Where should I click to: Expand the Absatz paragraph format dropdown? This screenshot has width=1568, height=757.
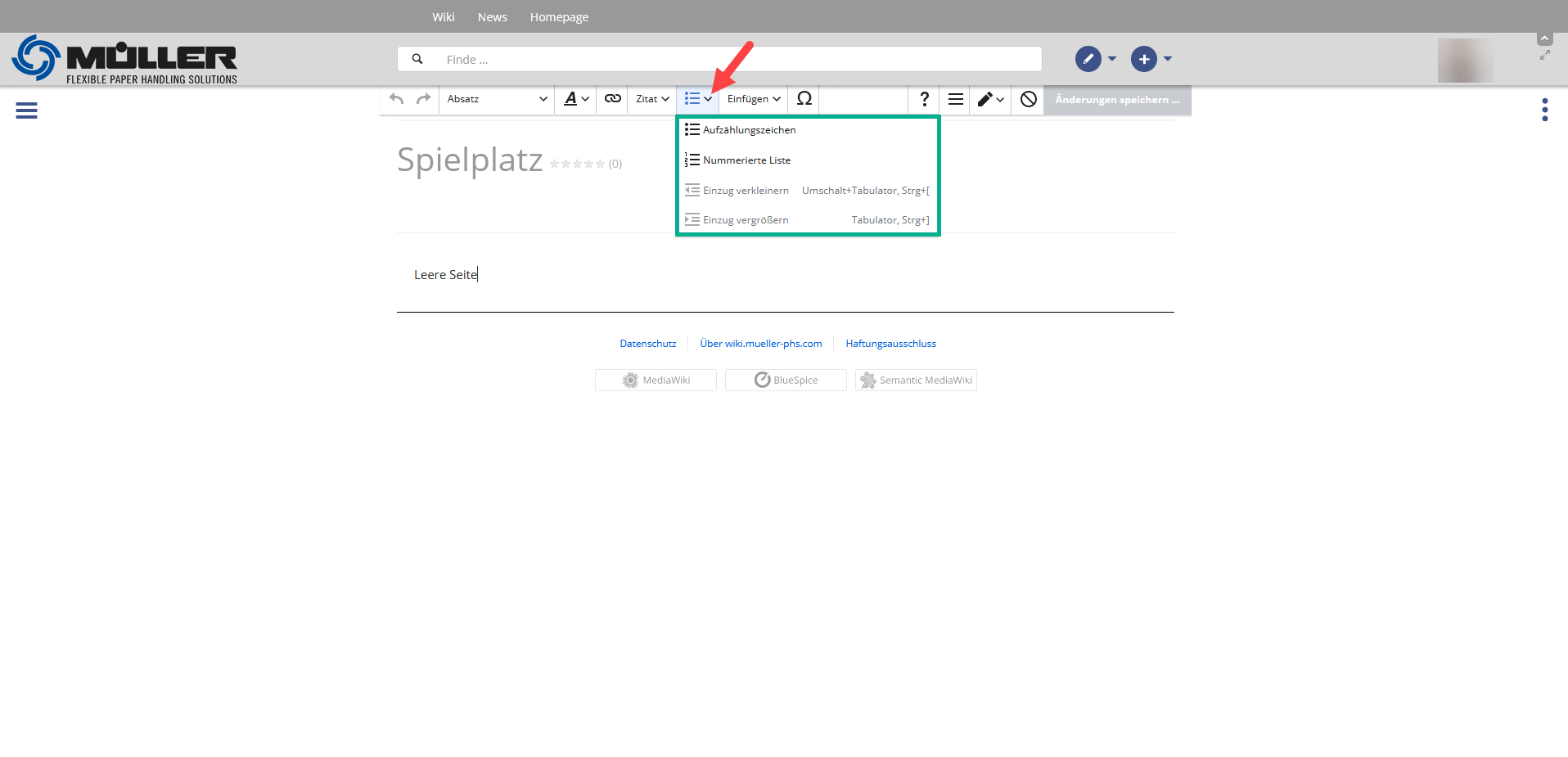497,99
